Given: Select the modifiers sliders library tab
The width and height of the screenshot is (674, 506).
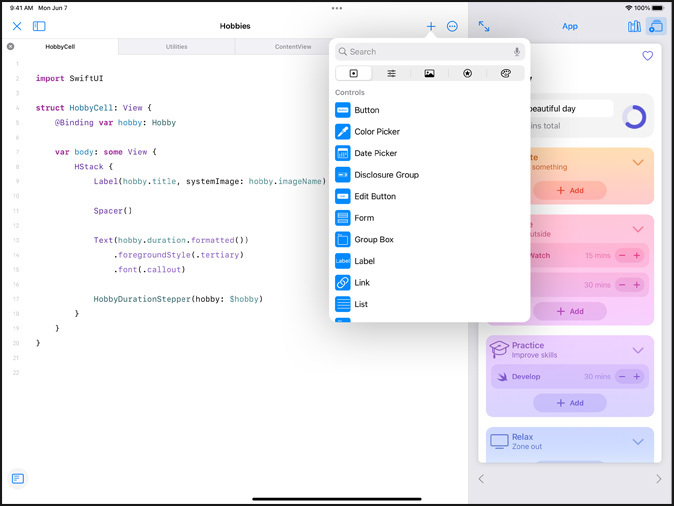Looking at the screenshot, I should click(392, 74).
